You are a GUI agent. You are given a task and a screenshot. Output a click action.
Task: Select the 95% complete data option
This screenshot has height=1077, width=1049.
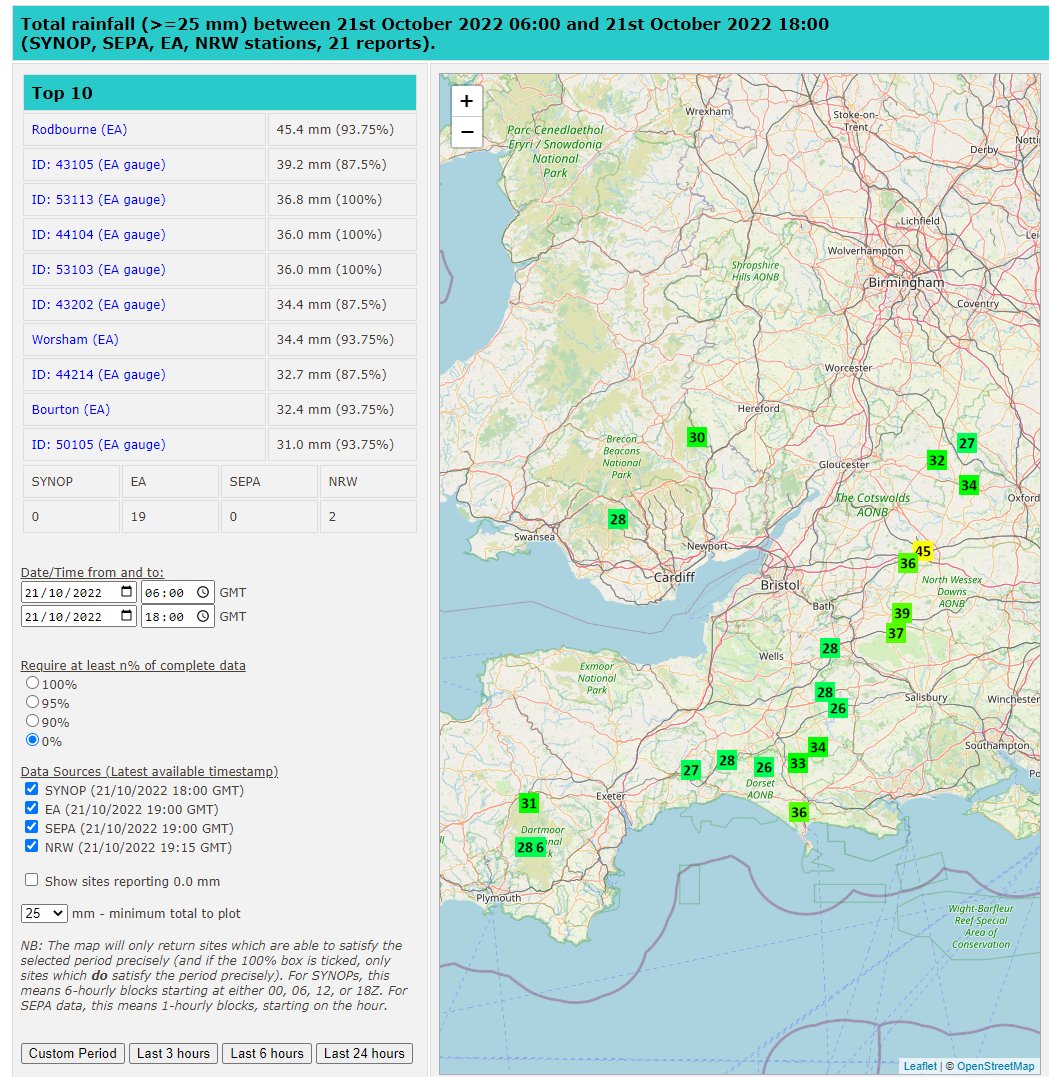(32, 702)
